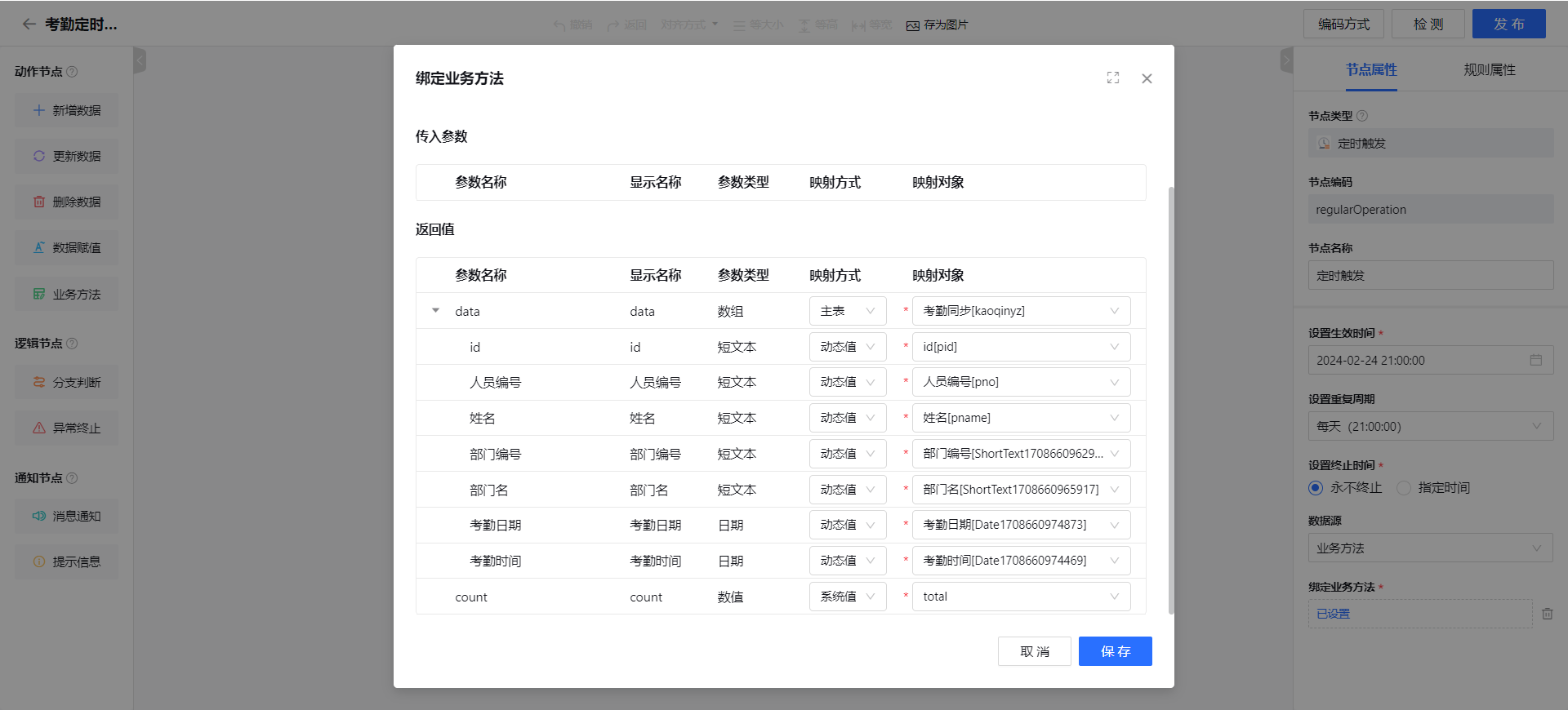Click the 撤销 toolbar item
Image resolution: width=1568 pixels, height=710 pixels.
(x=572, y=25)
